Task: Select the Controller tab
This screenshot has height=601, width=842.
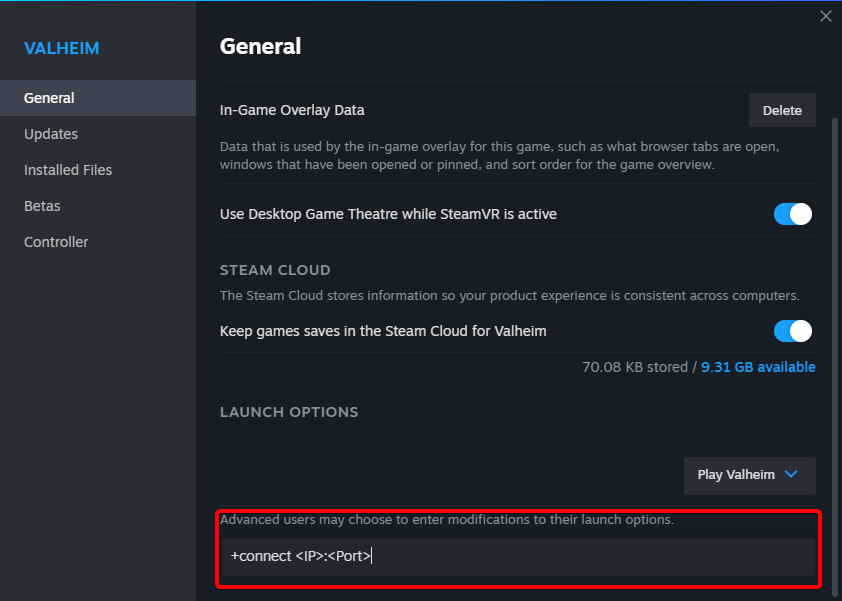Action: click(56, 241)
